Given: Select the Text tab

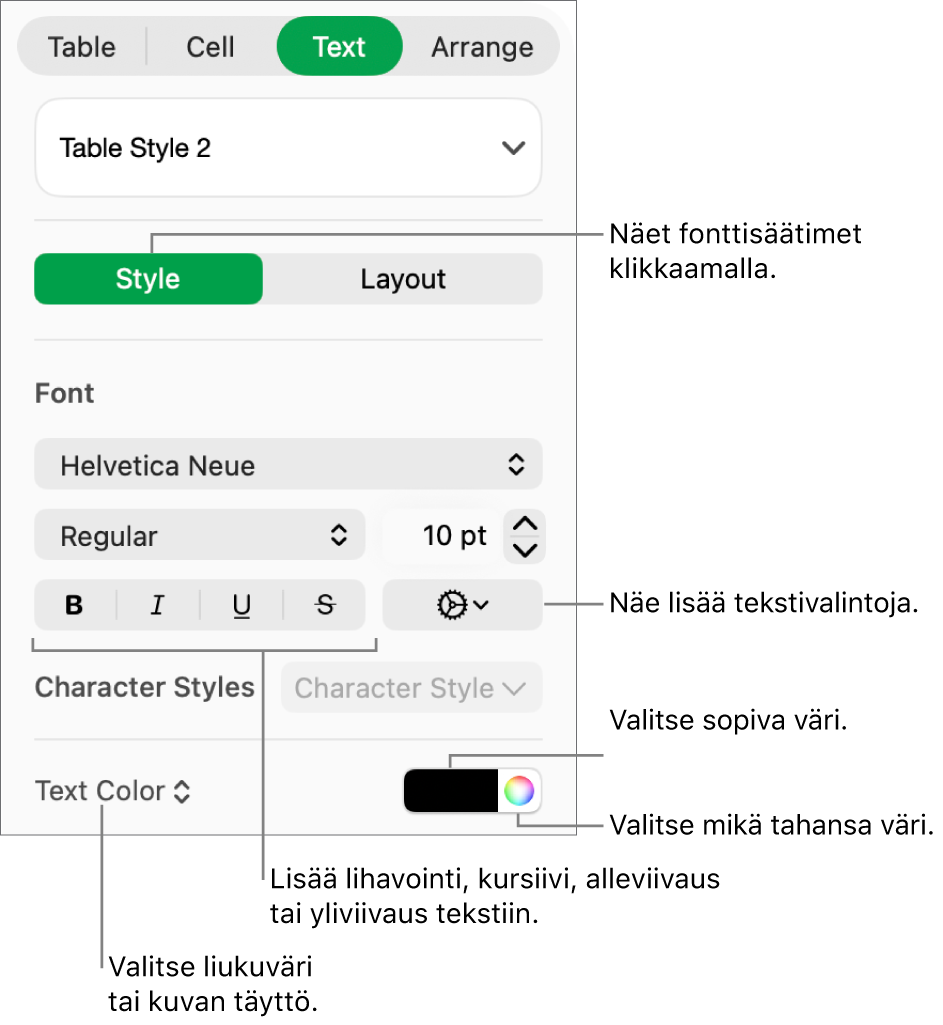Looking at the screenshot, I should click(x=339, y=47).
